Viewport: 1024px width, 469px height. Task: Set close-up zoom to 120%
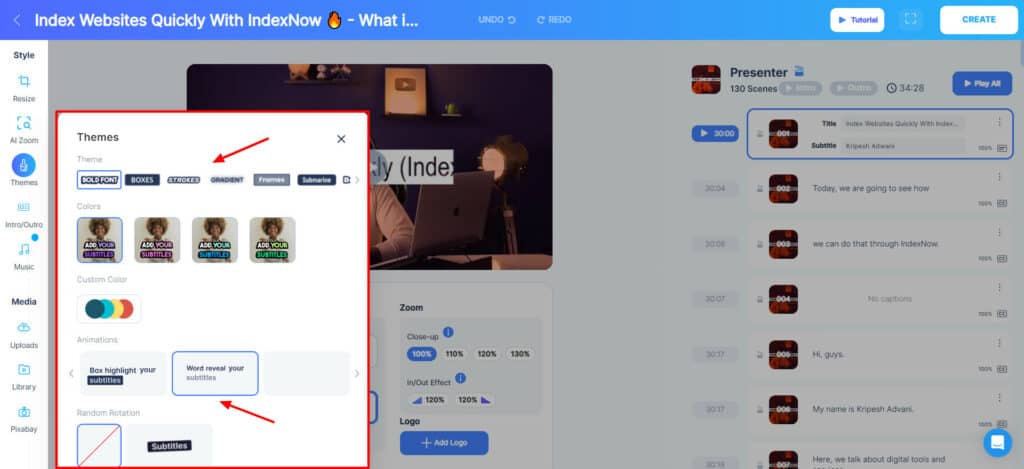point(487,354)
